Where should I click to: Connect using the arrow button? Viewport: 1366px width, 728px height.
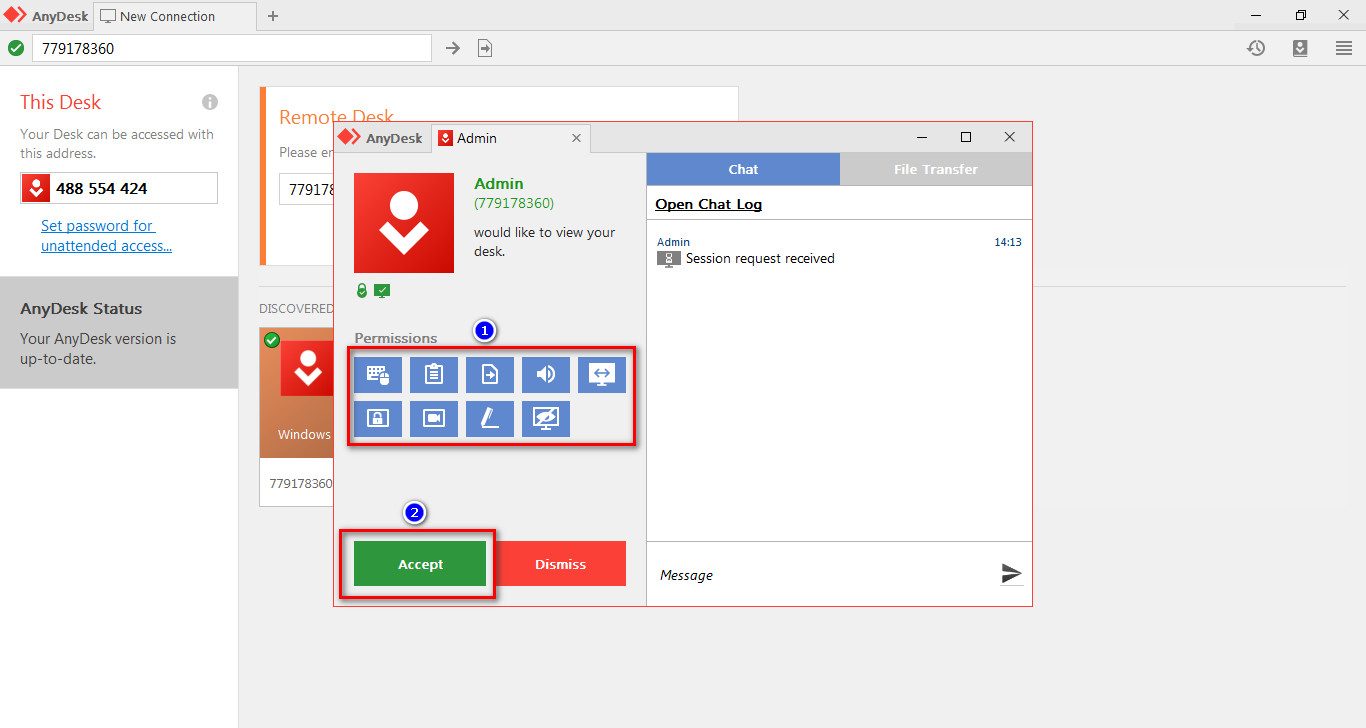(453, 48)
